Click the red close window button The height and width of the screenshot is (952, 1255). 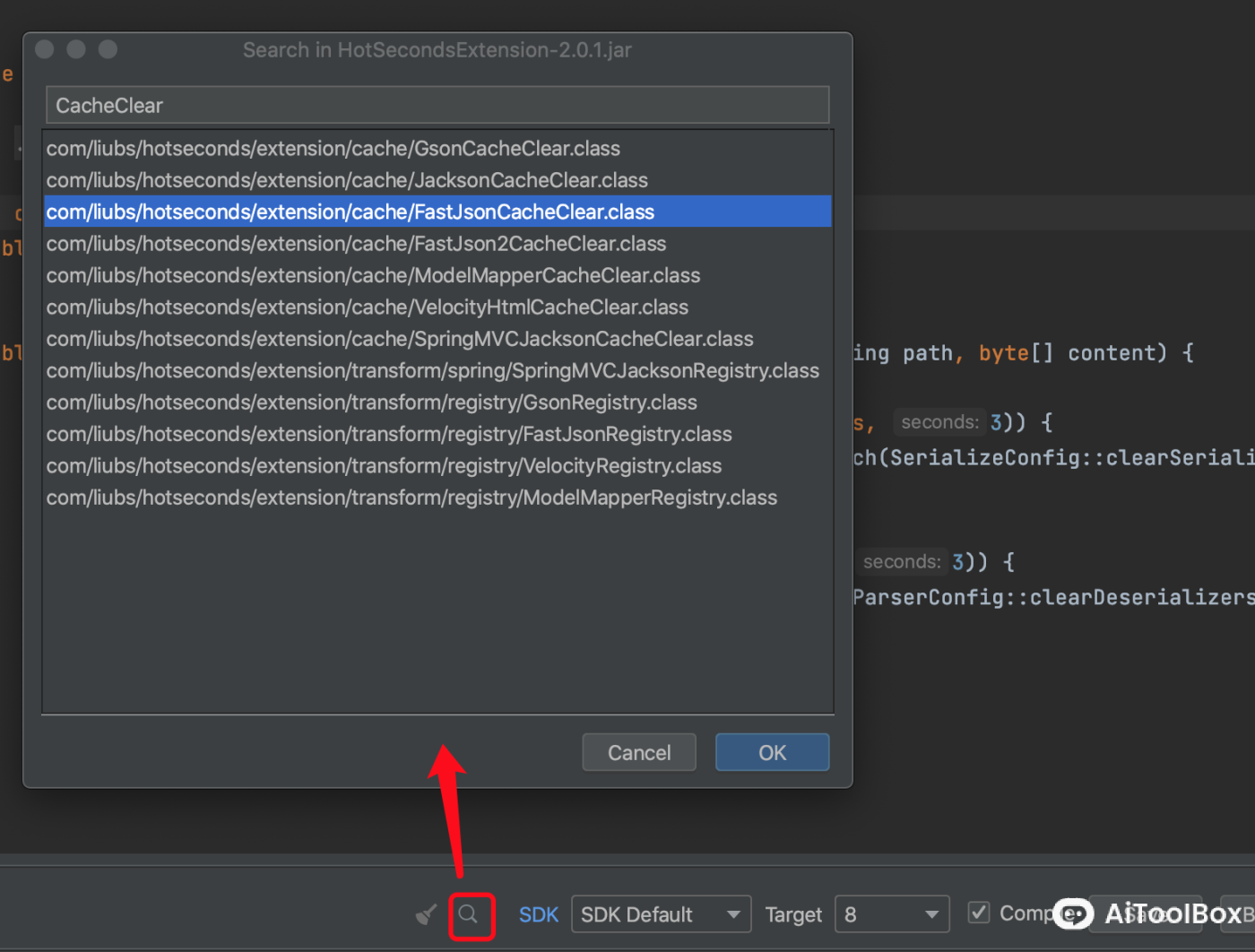point(45,50)
